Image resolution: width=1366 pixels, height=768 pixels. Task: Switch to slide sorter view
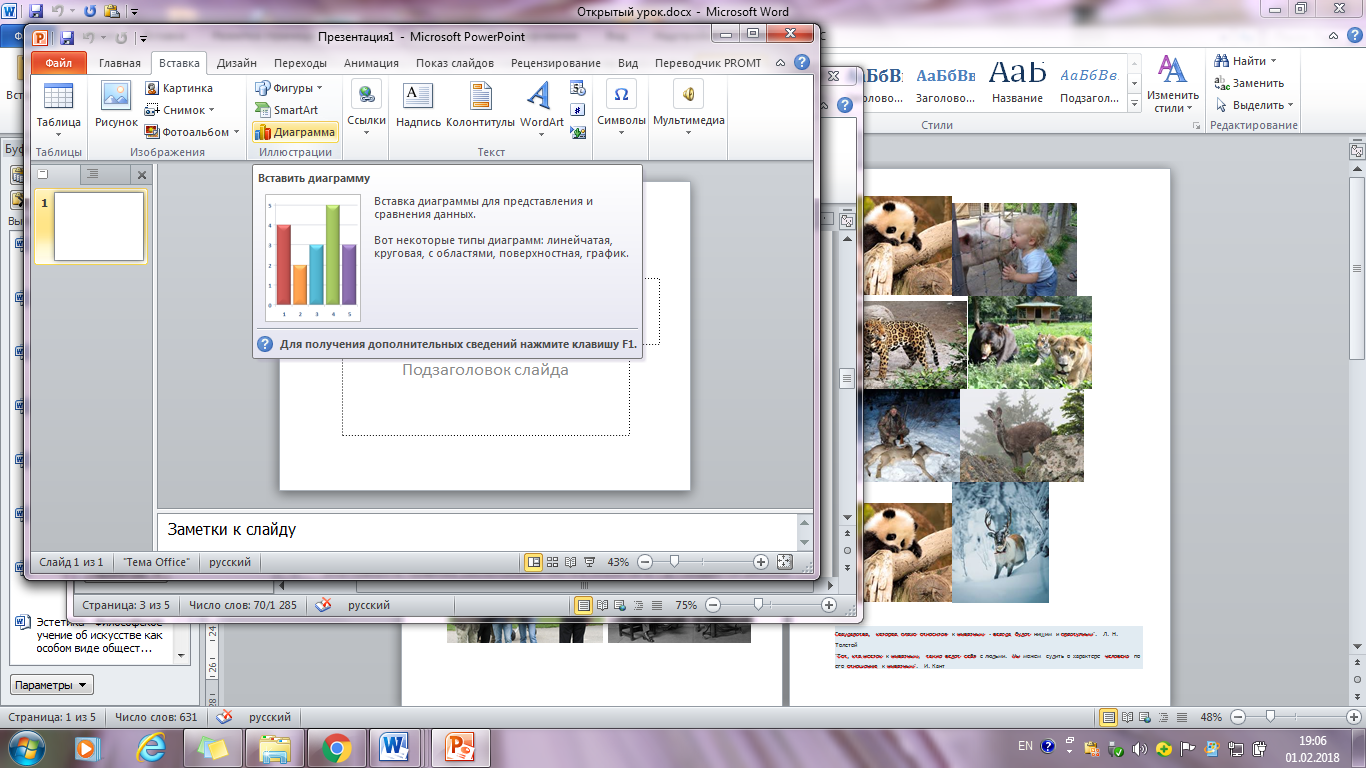[552, 562]
